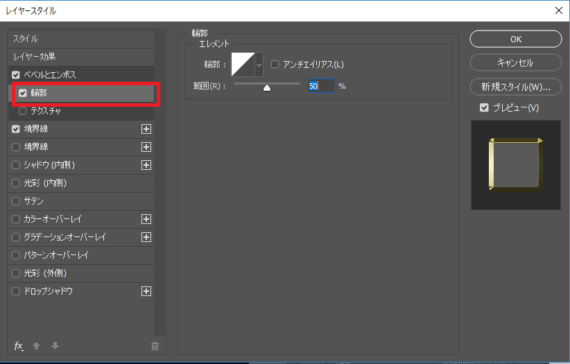Click the OK button
This screenshot has width=570, height=364.
click(x=515, y=39)
